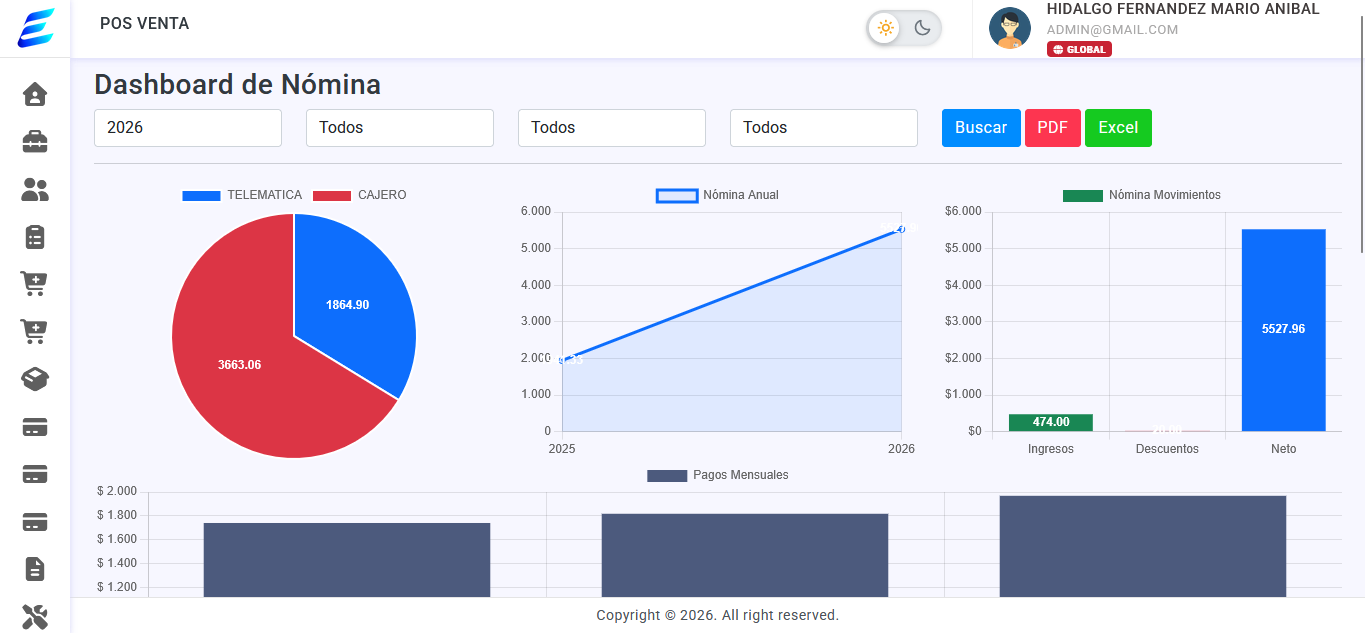Viewport: 1365px width, 633px height.
Task: Click the medium-height Pagos Mensuales bar
Action: point(745,556)
